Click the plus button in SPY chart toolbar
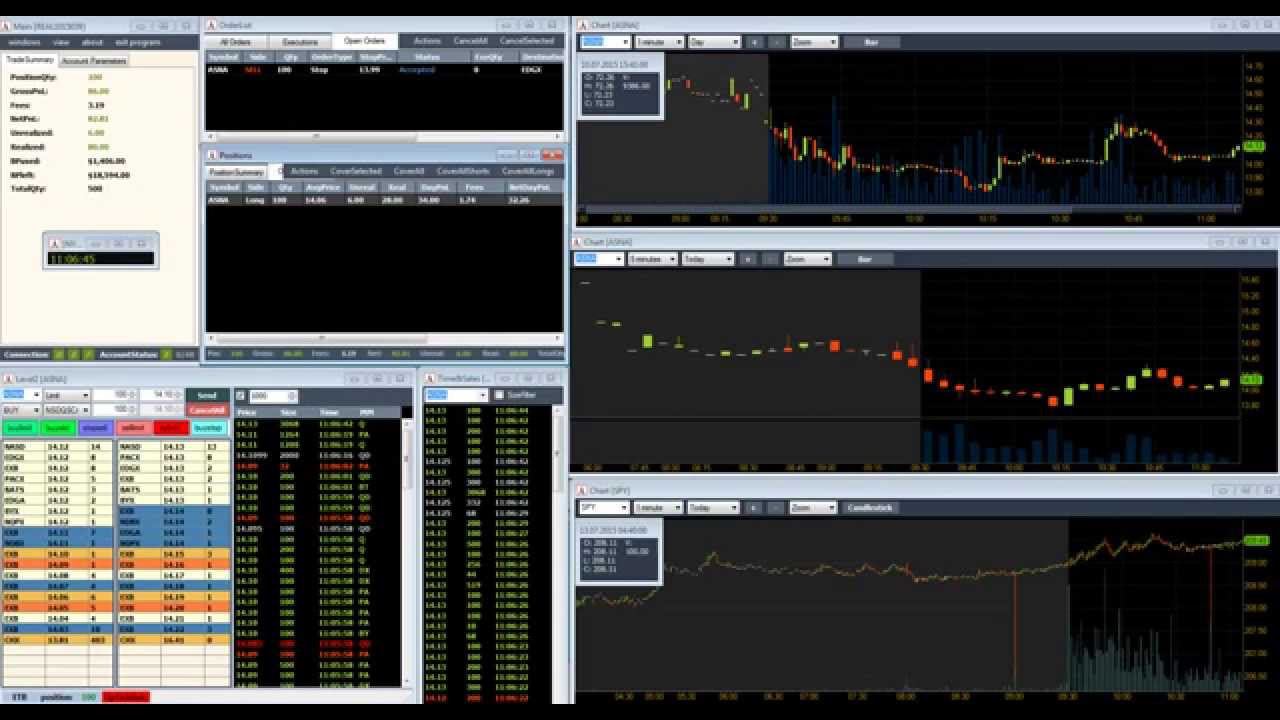This screenshot has width=1280, height=720. click(x=754, y=508)
